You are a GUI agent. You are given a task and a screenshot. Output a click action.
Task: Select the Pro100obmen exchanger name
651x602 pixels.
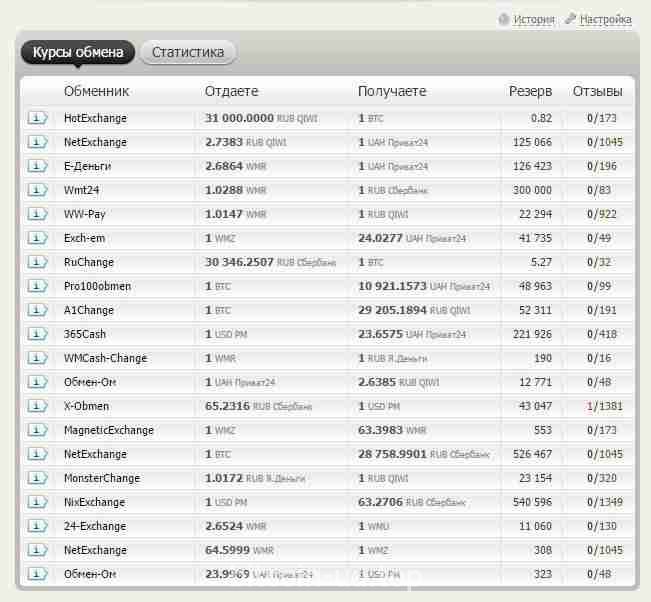(x=98, y=286)
